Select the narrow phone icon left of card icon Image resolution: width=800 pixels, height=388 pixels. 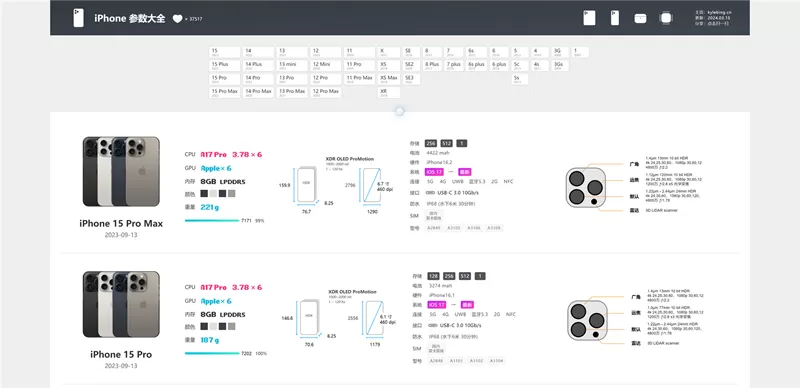point(615,18)
